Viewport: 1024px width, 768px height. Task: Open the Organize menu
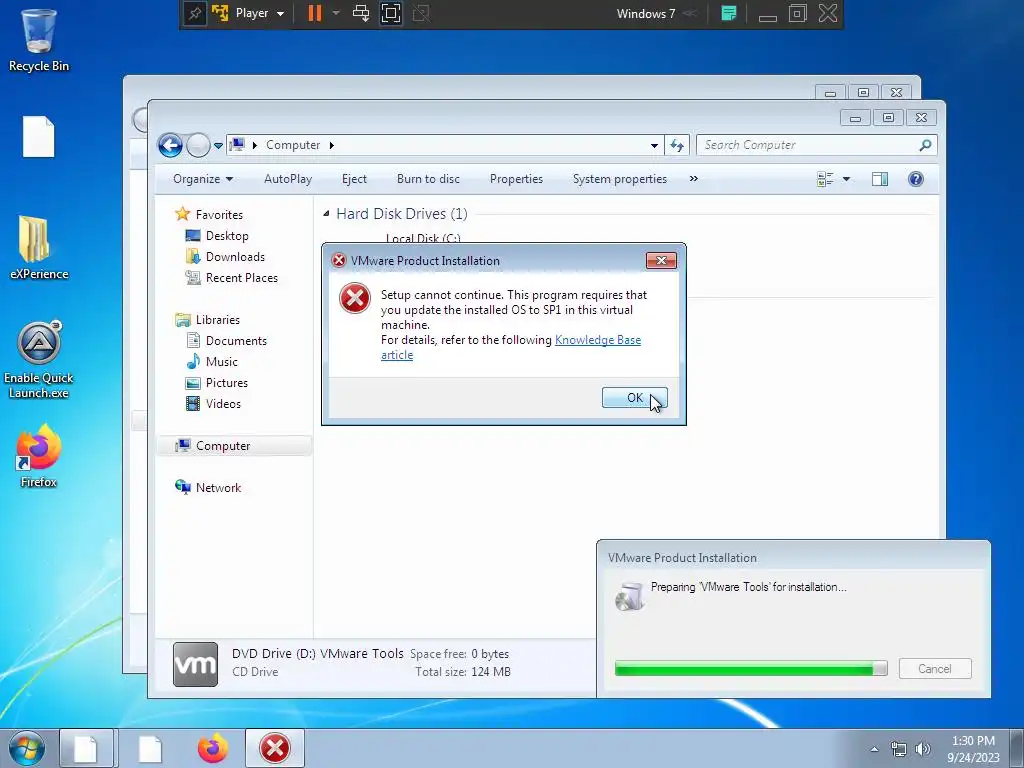tap(202, 179)
